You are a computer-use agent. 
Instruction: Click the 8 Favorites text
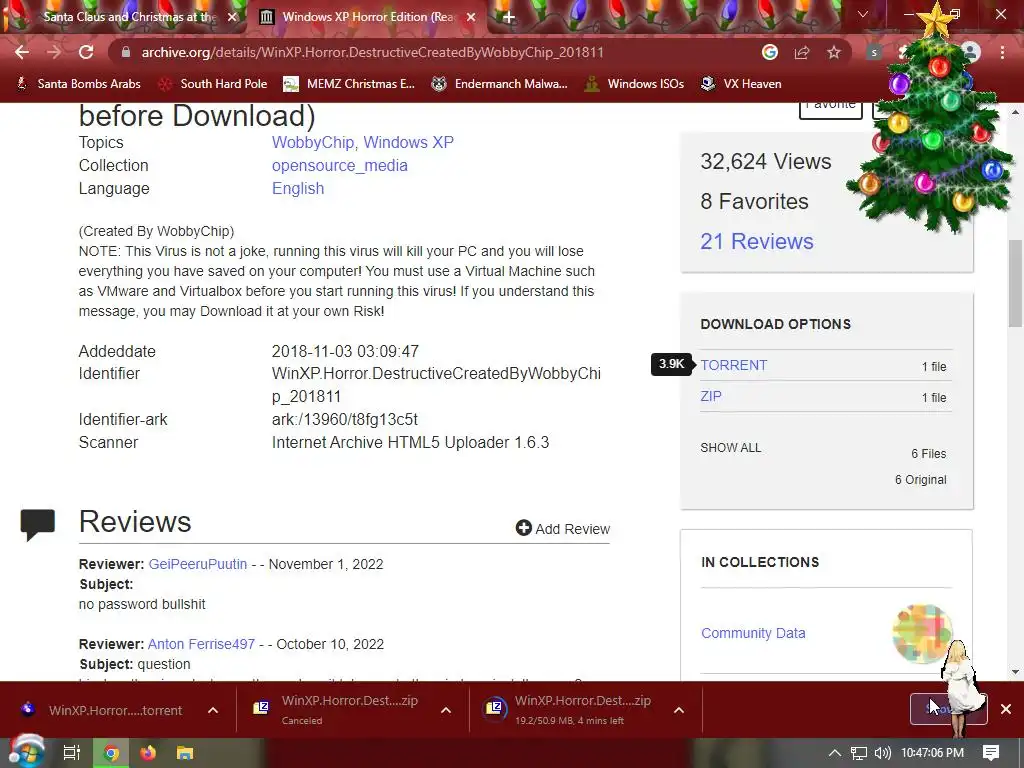pyautogui.click(x=754, y=201)
